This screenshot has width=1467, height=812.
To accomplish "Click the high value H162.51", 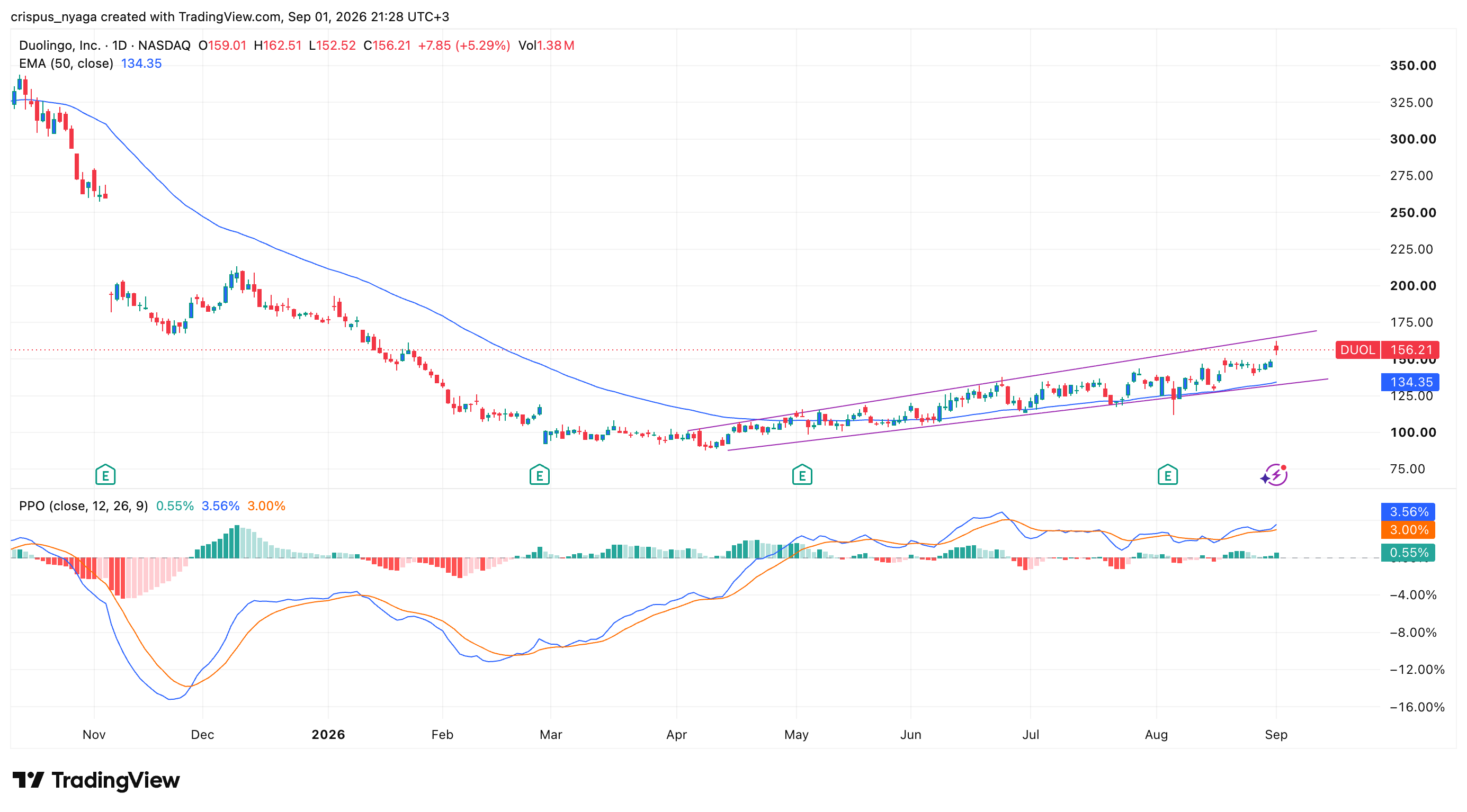I will (278, 46).
